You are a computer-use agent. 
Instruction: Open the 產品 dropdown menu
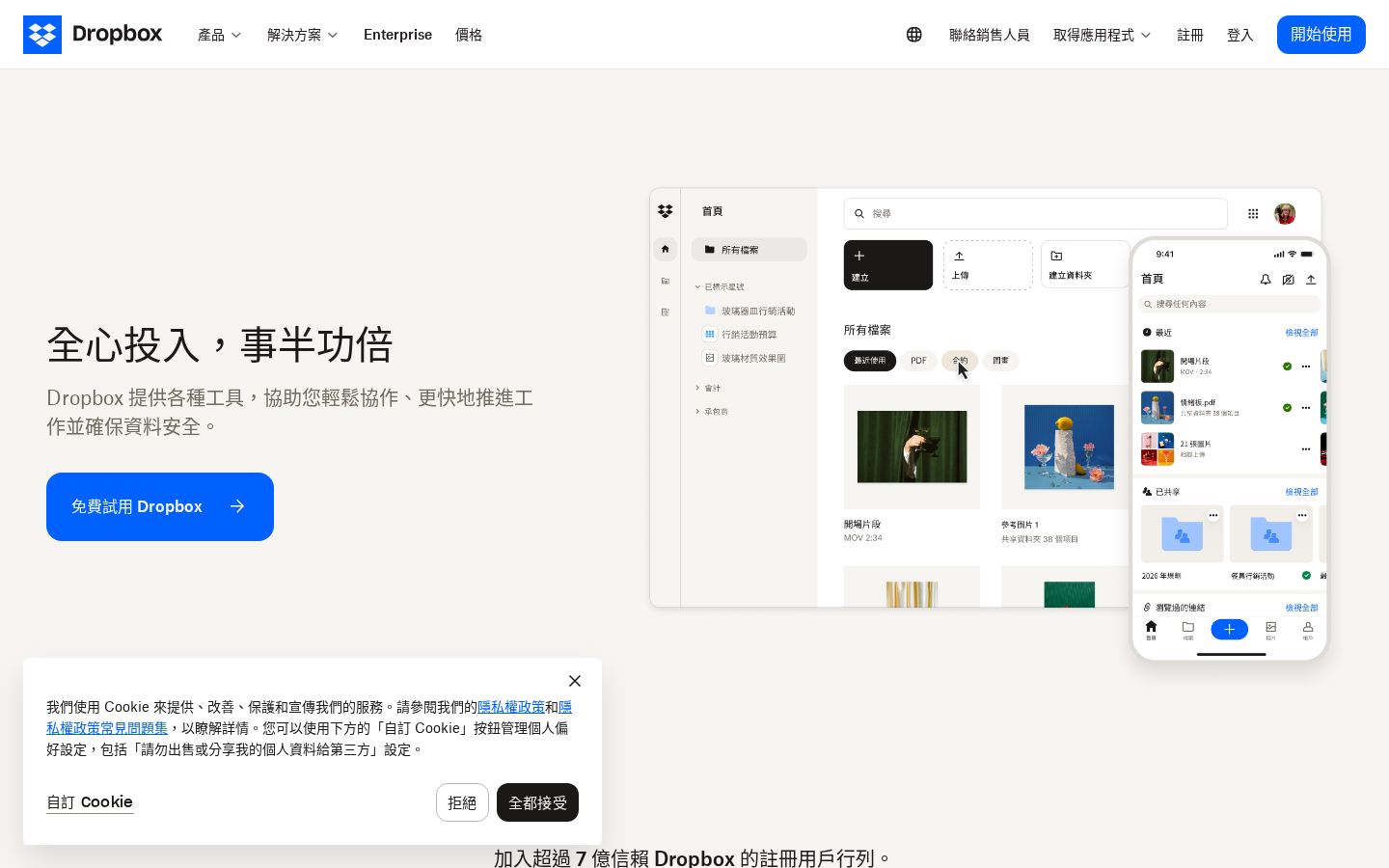coord(219,35)
